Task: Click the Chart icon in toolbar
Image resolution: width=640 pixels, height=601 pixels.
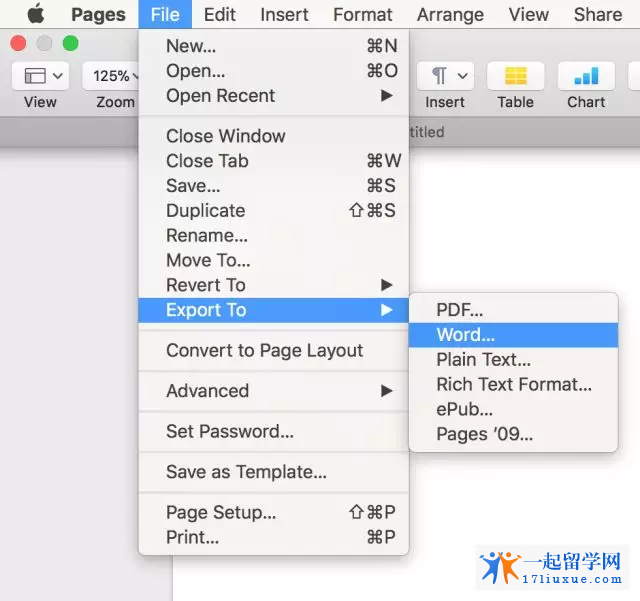Action: [x=586, y=76]
